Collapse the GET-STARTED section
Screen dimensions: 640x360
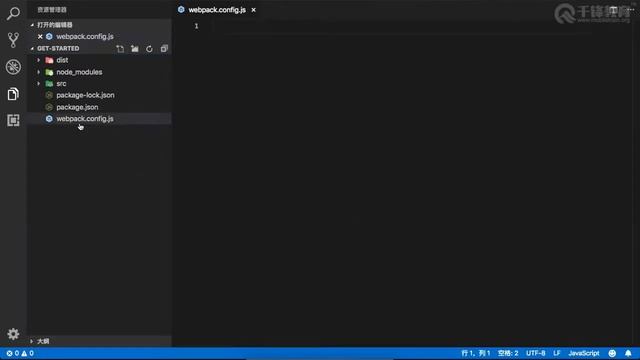32,49
